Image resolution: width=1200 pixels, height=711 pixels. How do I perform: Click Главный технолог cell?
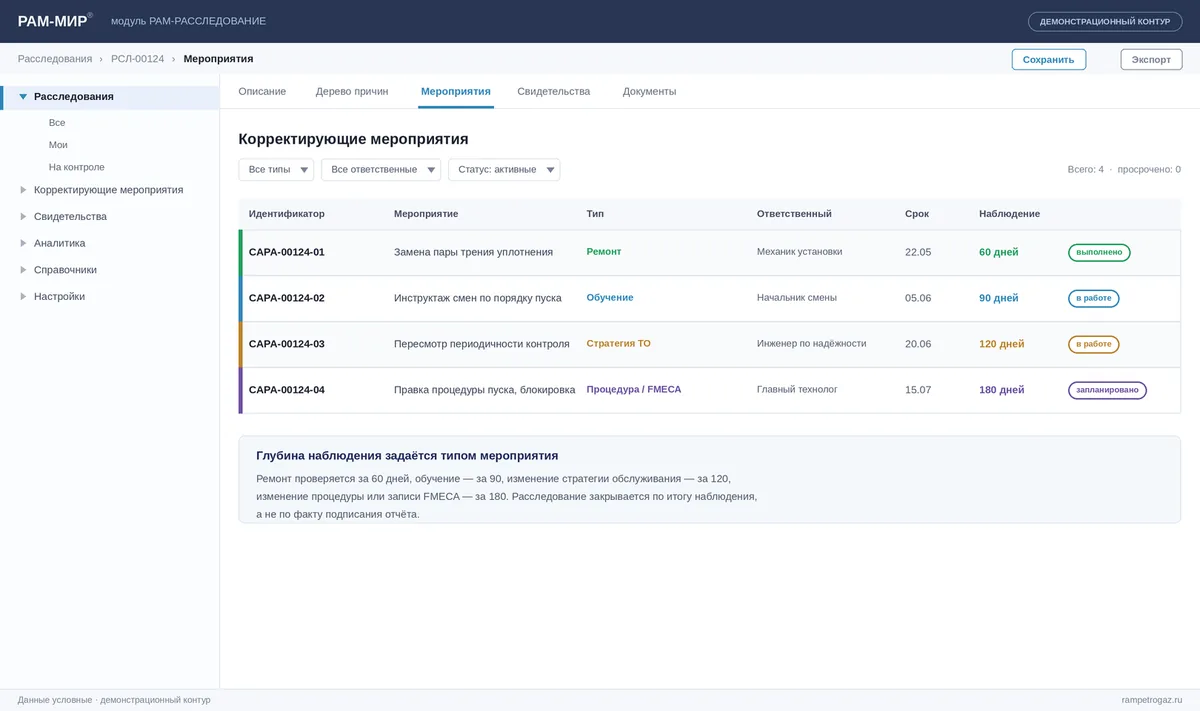click(797, 390)
